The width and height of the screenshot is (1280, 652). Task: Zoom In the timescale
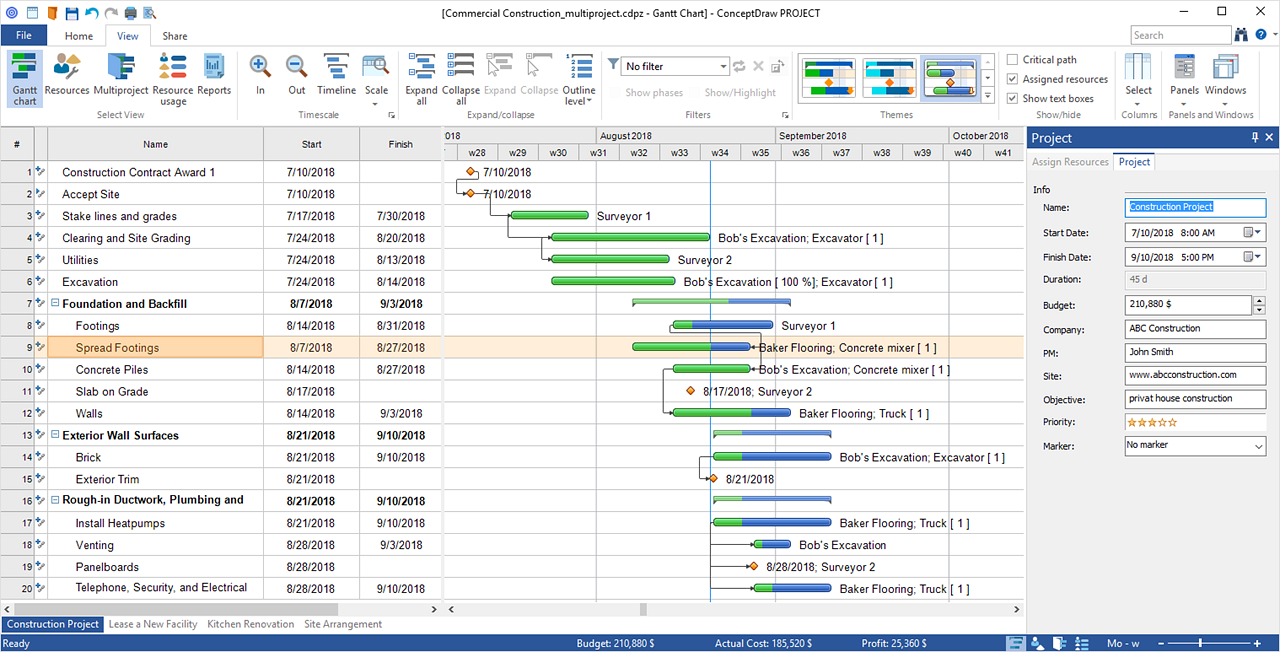(x=260, y=76)
